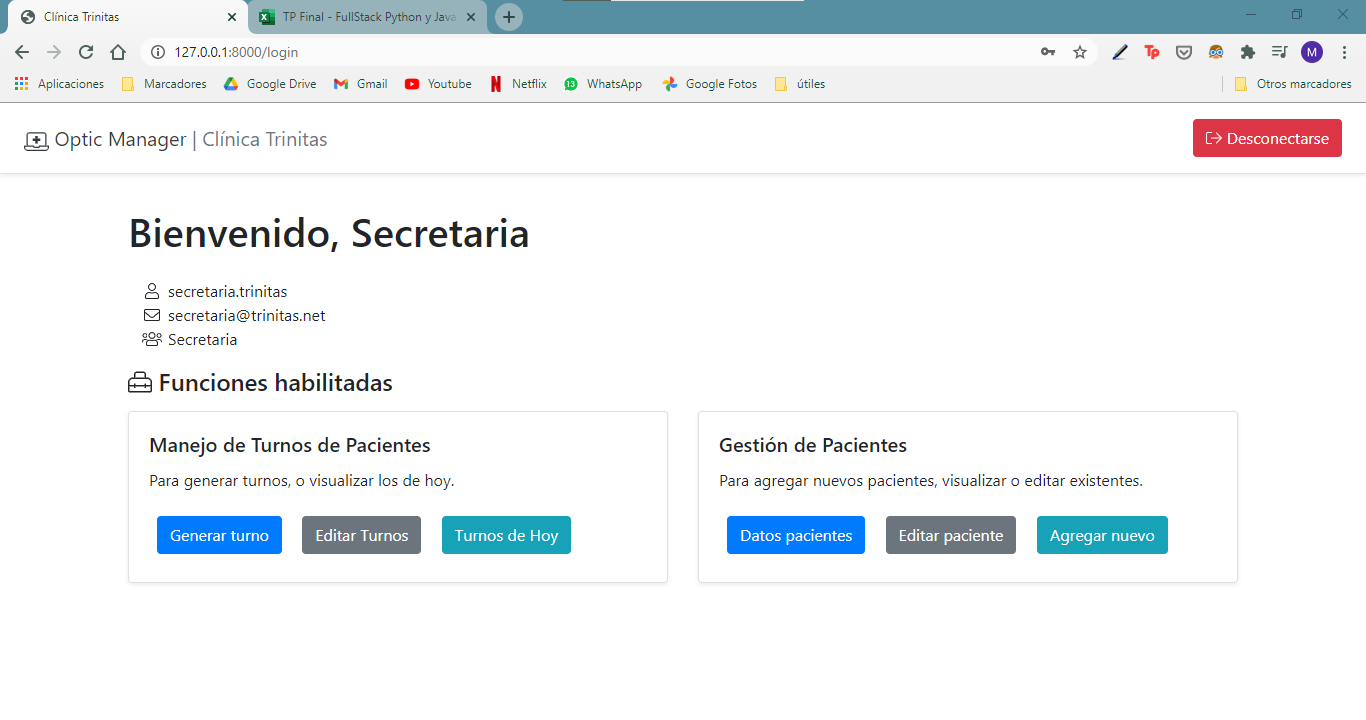Click the Chrome profile avatar M
Screen dimensions: 1366x720
click(x=1312, y=52)
